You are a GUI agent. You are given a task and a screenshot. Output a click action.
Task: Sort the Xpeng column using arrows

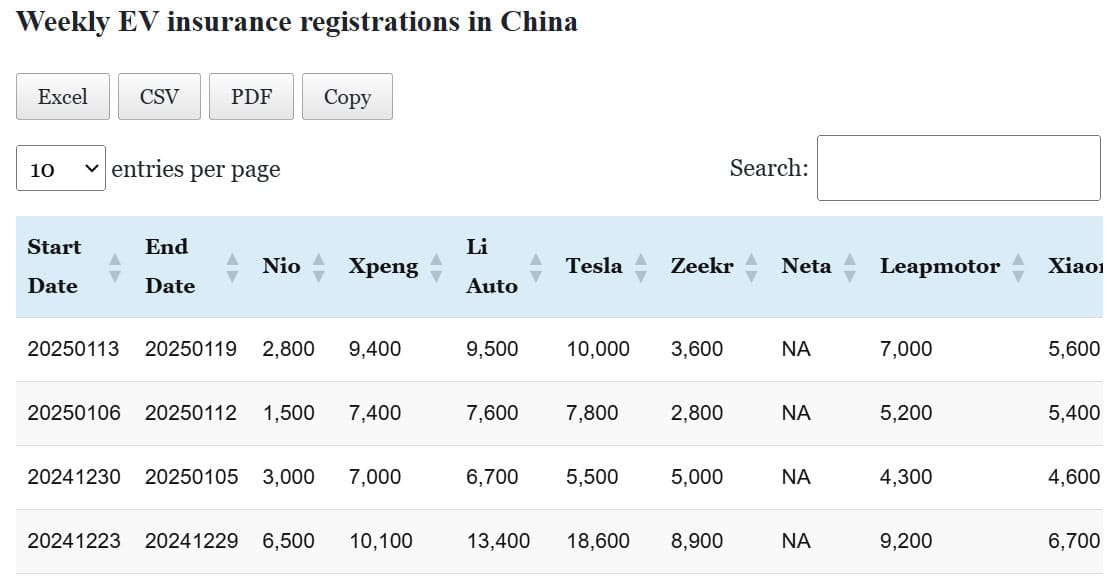(436, 266)
